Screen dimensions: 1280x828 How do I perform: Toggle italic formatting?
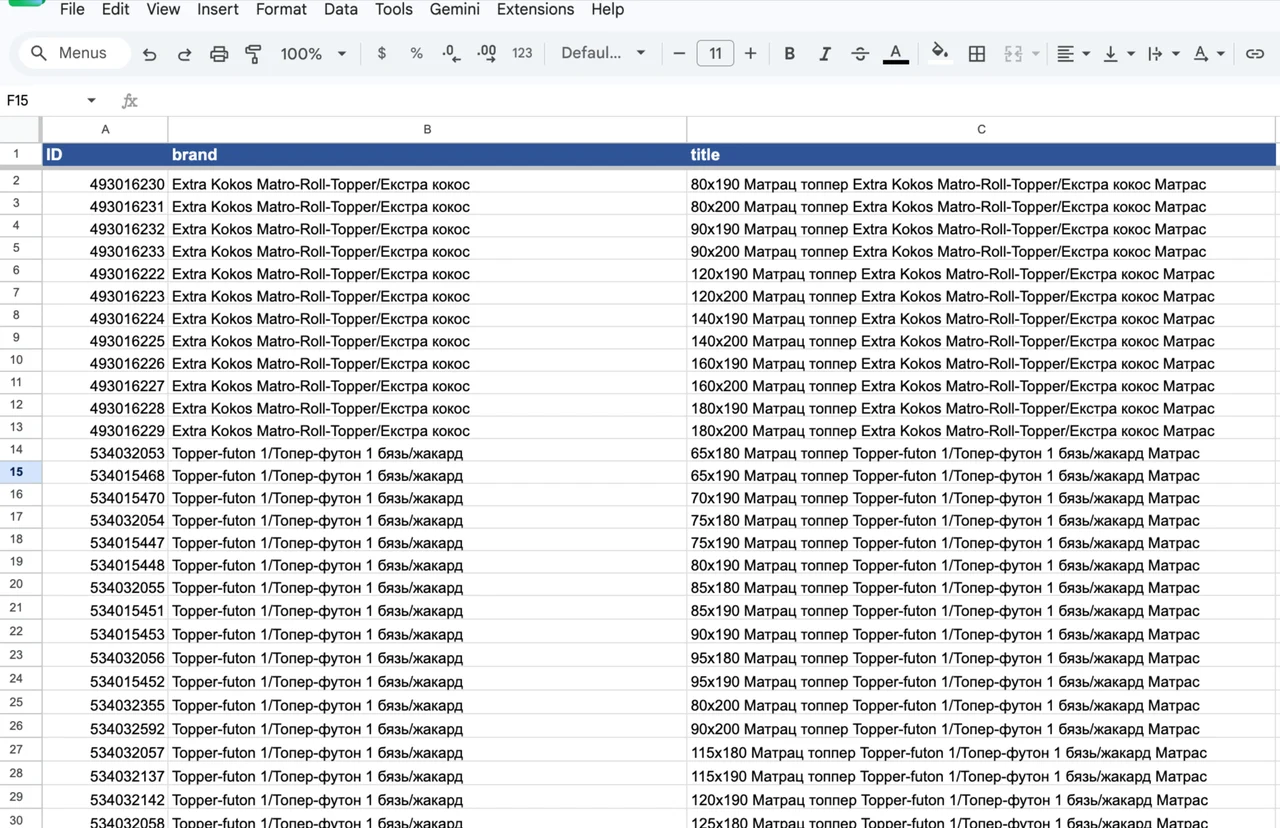pos(825,54)
